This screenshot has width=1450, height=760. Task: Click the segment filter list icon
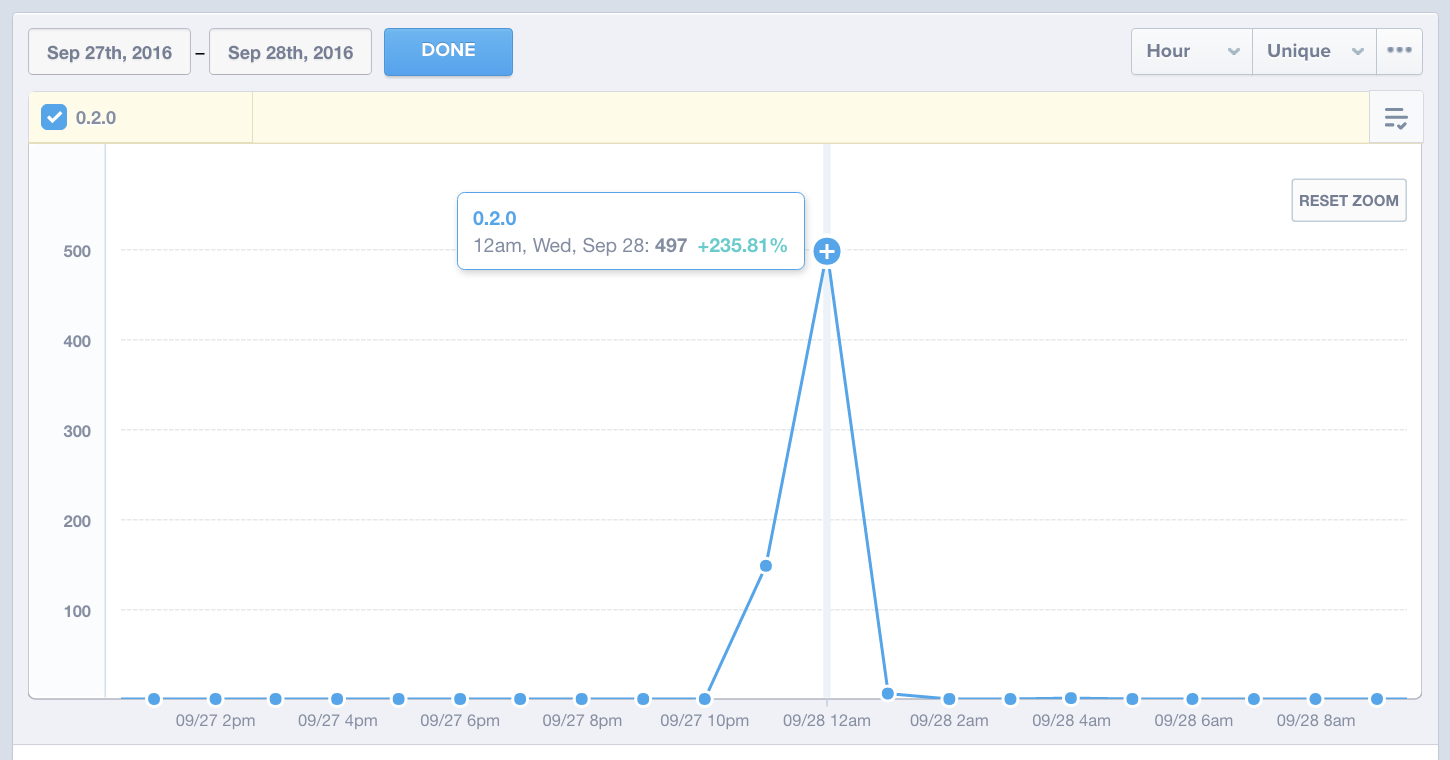click(1396, 118)
